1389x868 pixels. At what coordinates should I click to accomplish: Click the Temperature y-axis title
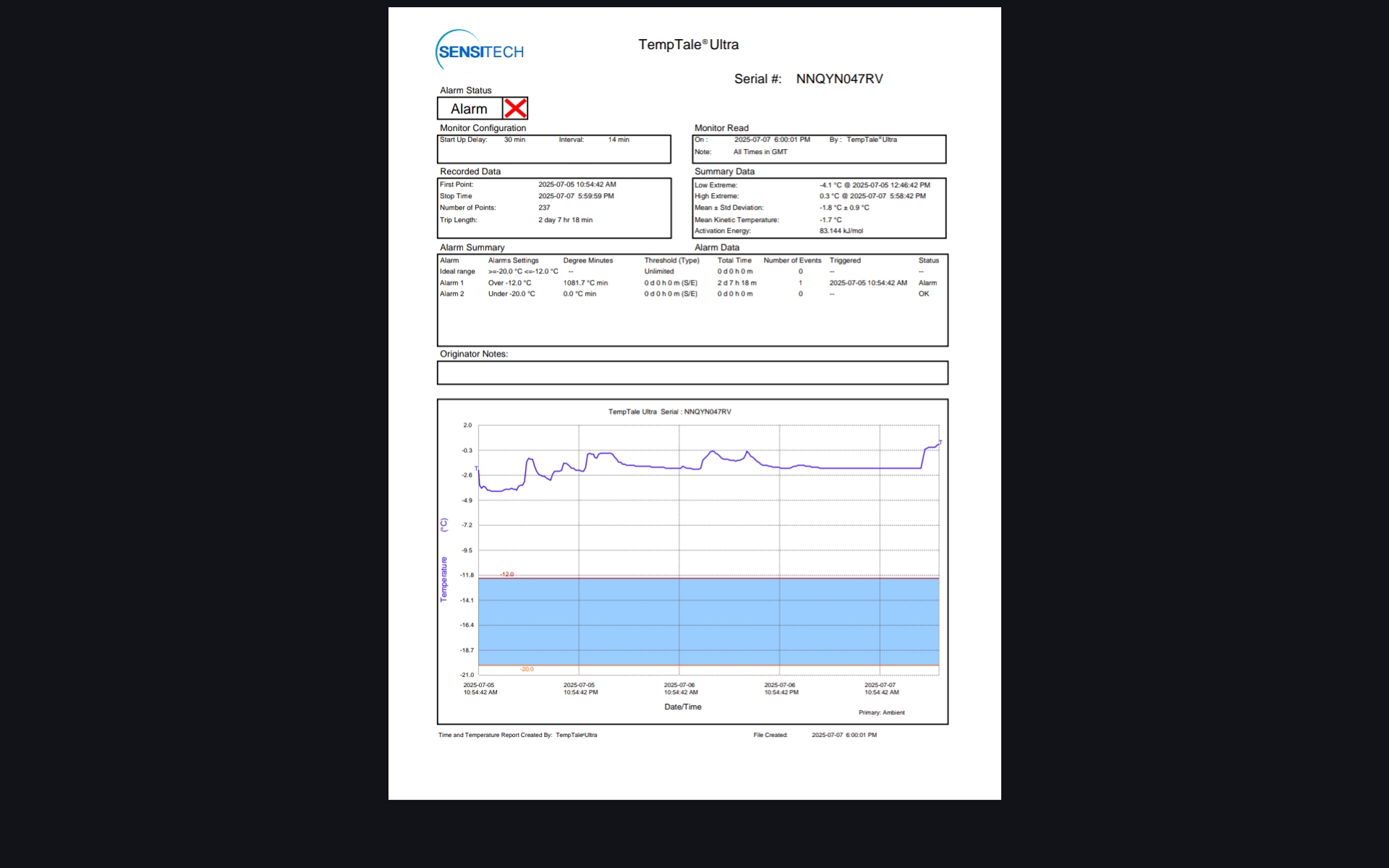444,578
